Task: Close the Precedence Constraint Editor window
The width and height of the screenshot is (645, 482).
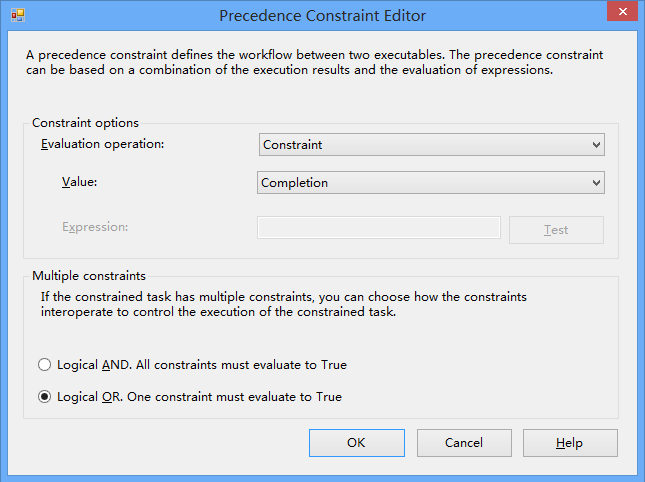Action: (x=622, y=12)
